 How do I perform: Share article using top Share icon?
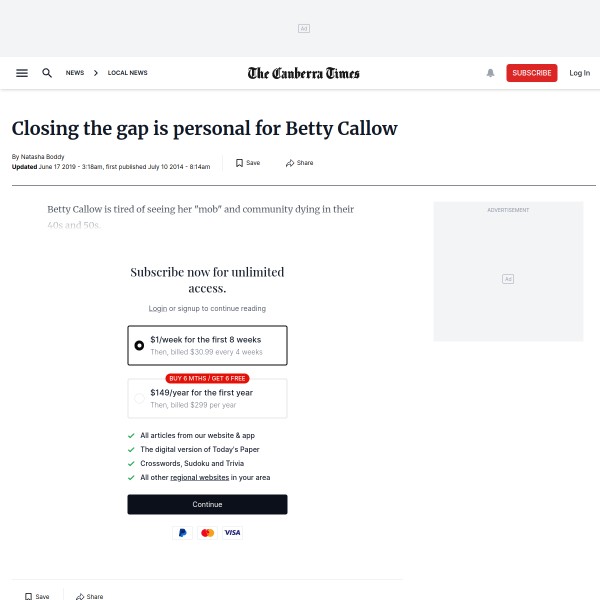point(290,163)
